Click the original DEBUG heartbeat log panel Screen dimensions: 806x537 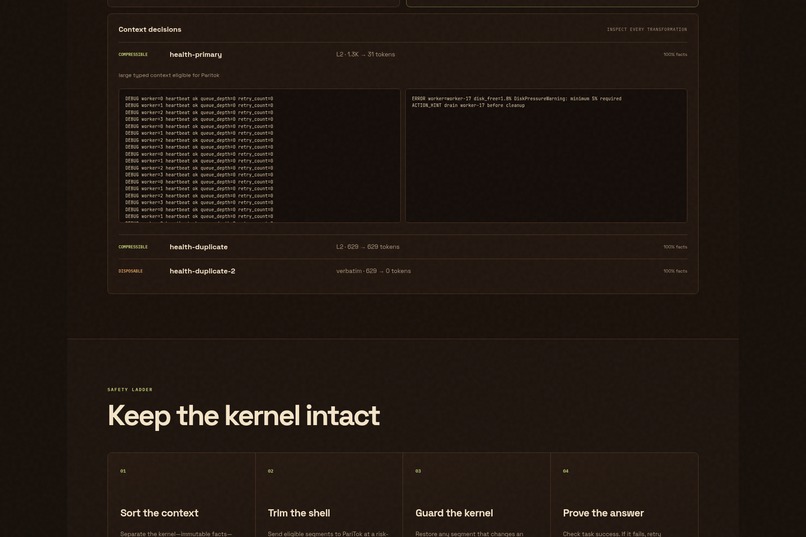[260, 156]
